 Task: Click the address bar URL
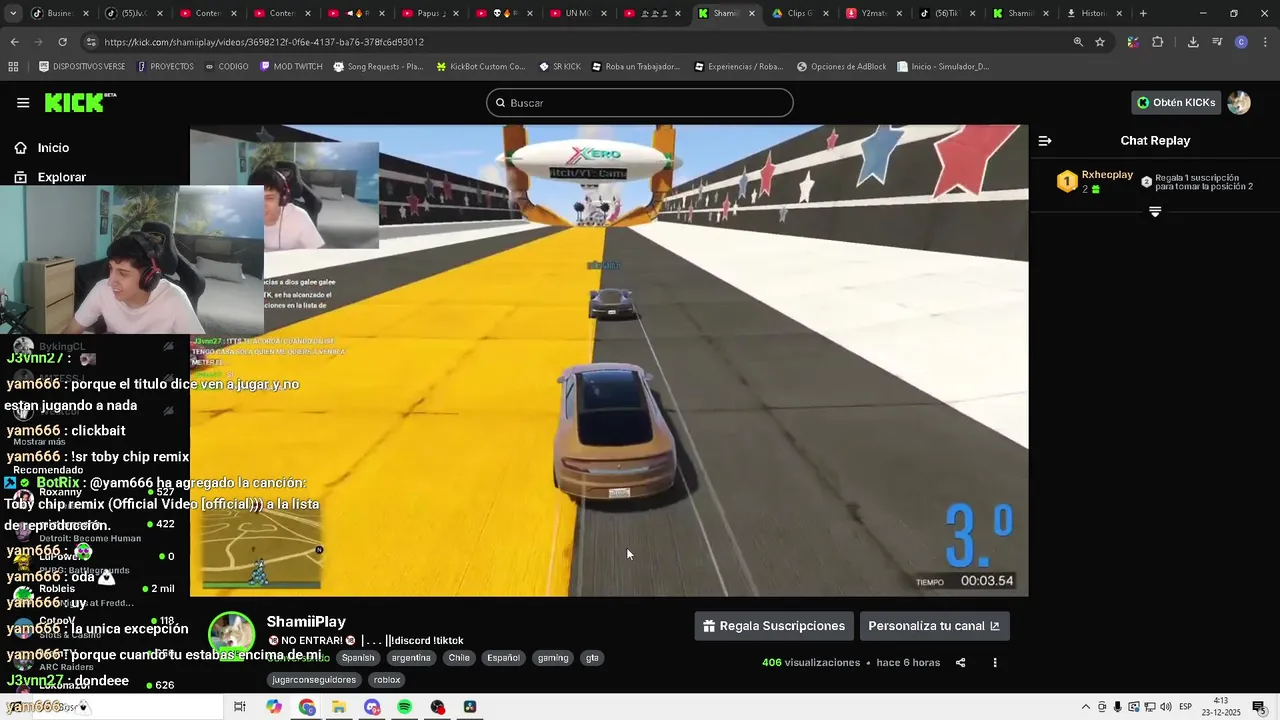[264, 42]
